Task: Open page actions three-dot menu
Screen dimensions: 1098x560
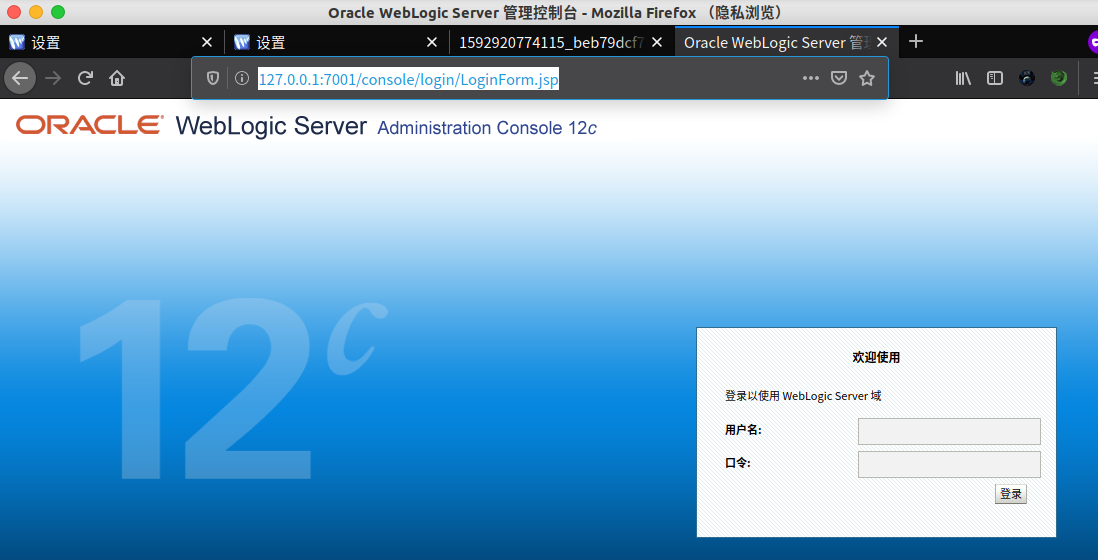Action: click(x=811, y=78)
